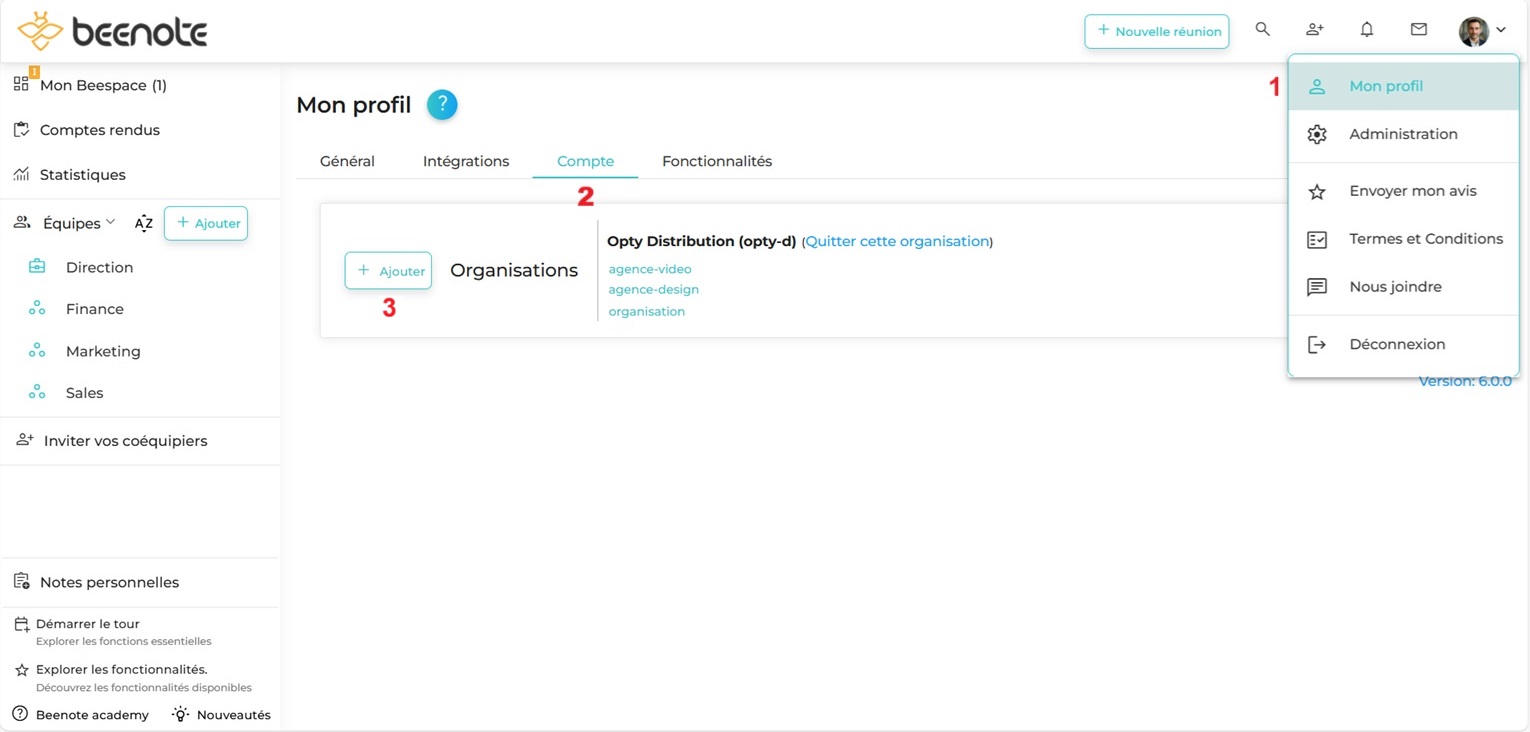This screenshot has width=1530, height=732.
Task: Open the agence-video organisation link
Action: tap(650, 269)
